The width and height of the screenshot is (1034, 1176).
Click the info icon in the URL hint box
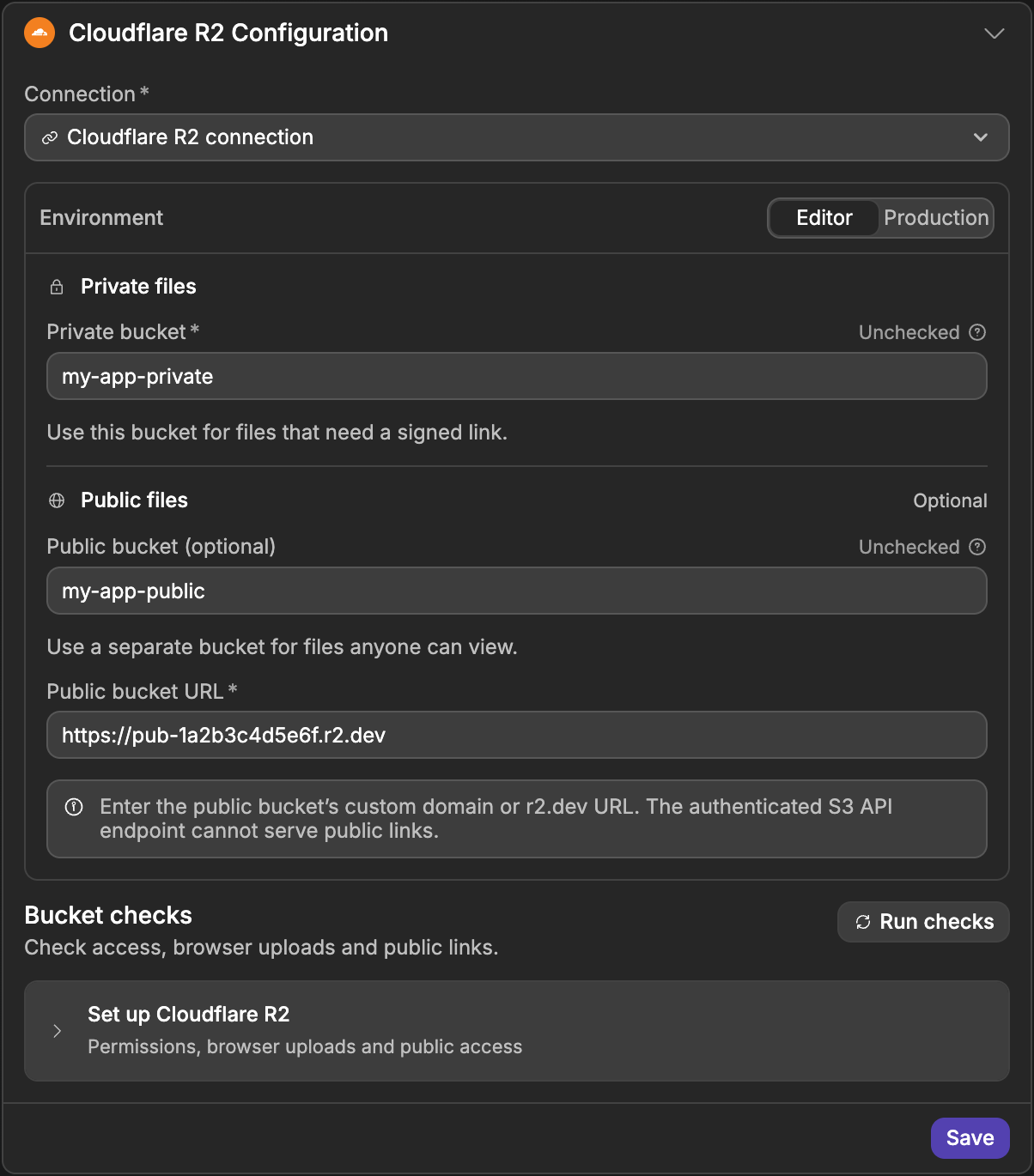(74, 807)
